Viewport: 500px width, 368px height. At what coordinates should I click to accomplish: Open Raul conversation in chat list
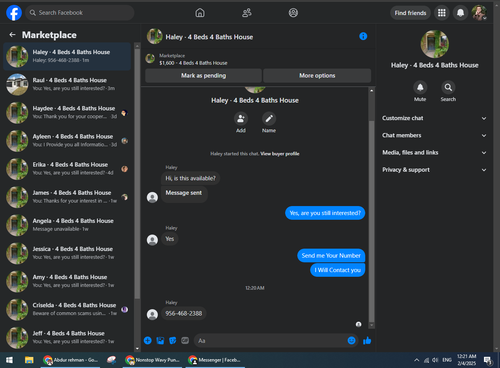[x=67, y=84]
